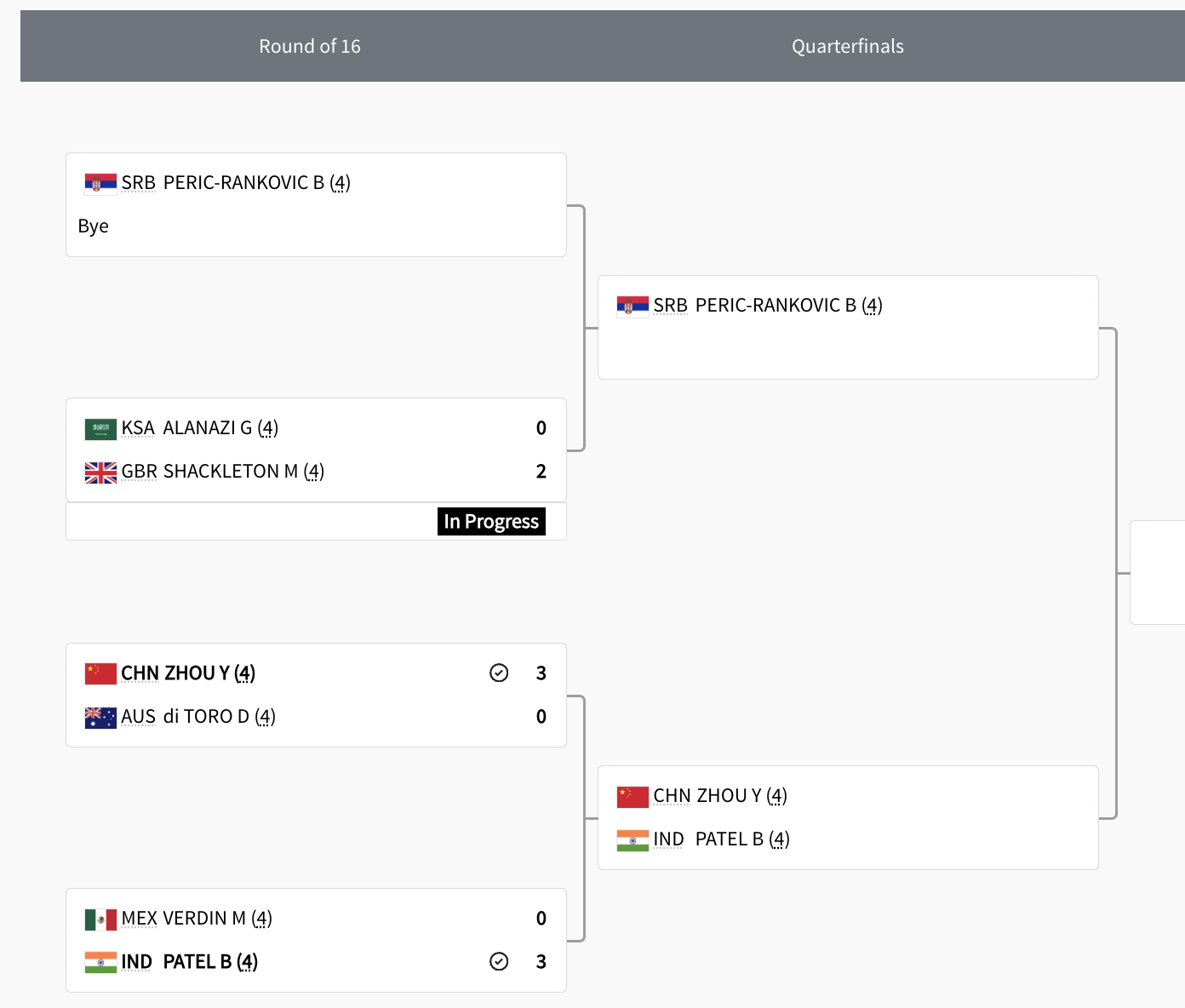This screenshot has width=1185, height=1008.
Task: Open ALANAZI G player name
Action: tap(207, 428)
